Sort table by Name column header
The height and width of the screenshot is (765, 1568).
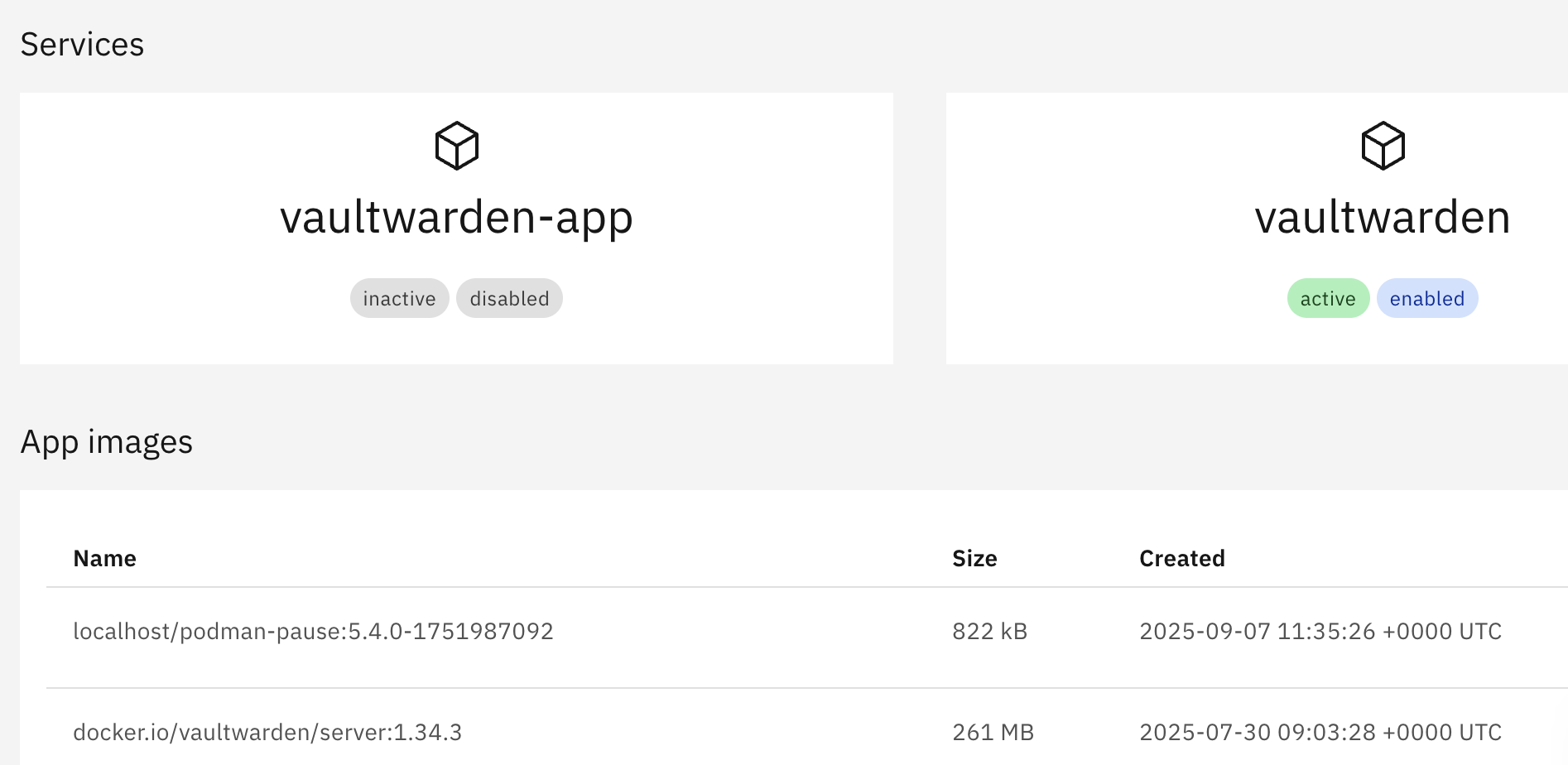(104, 559)
